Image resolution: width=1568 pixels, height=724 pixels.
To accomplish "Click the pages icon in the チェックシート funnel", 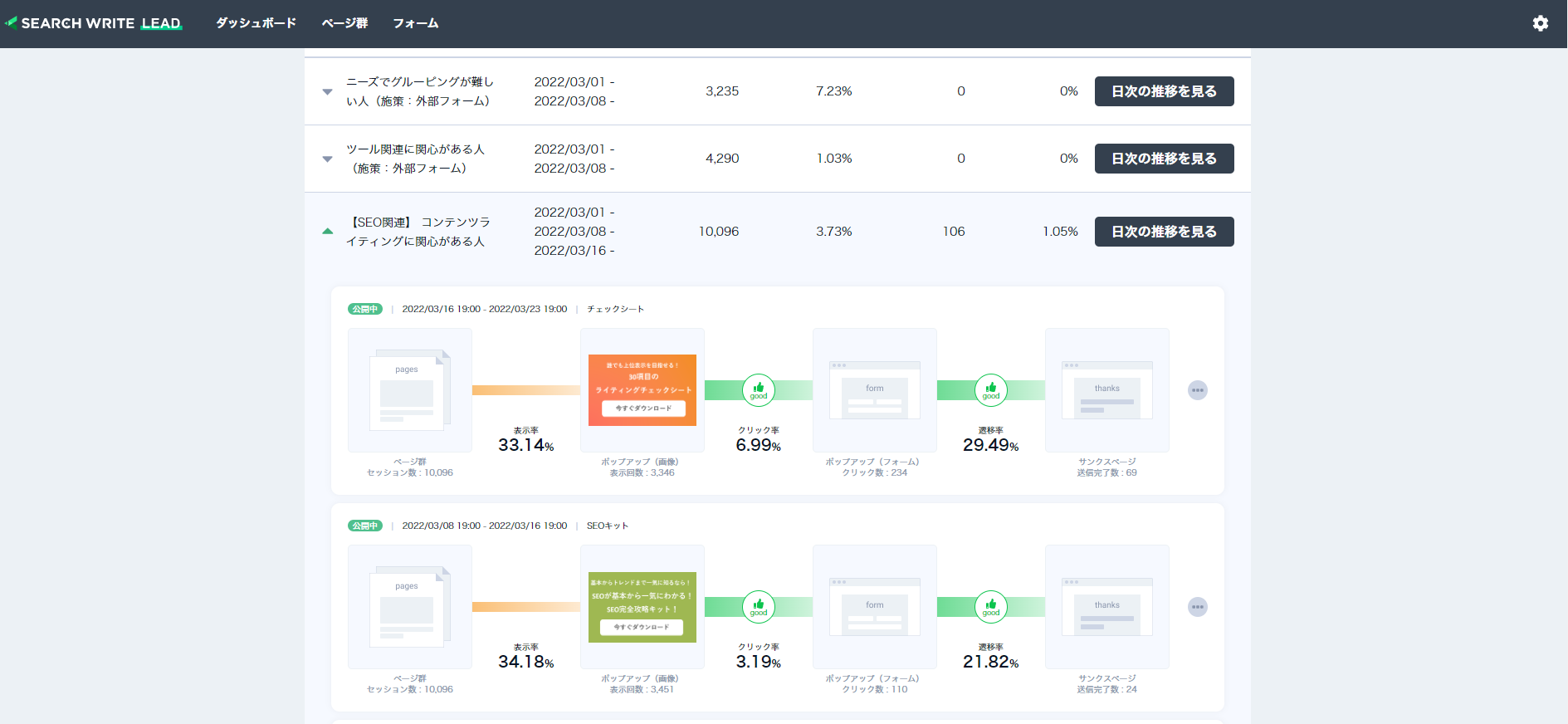I will pyautogui.click(x=410, y=390).
